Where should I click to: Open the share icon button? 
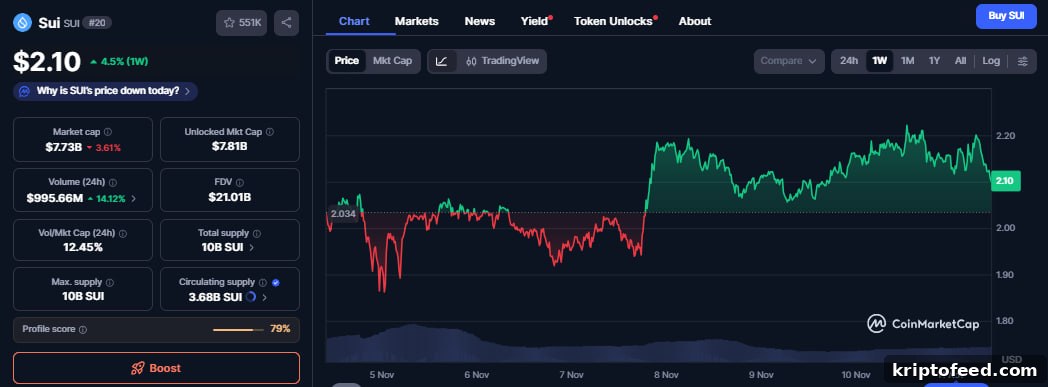(x=286, y=23)
